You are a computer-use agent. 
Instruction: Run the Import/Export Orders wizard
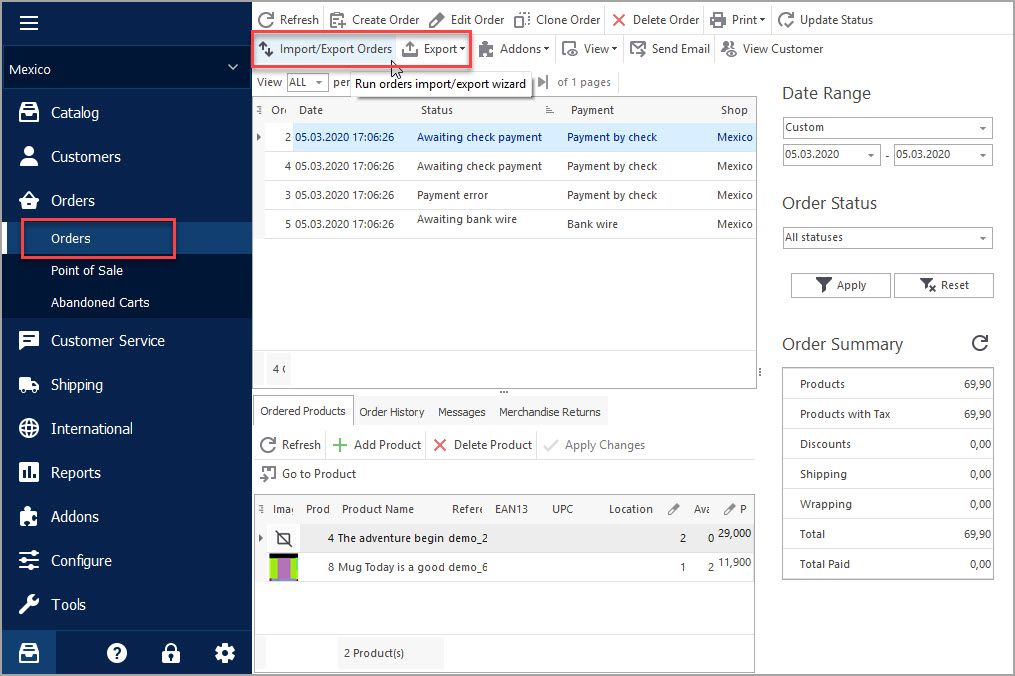click(x=325, y=49)
